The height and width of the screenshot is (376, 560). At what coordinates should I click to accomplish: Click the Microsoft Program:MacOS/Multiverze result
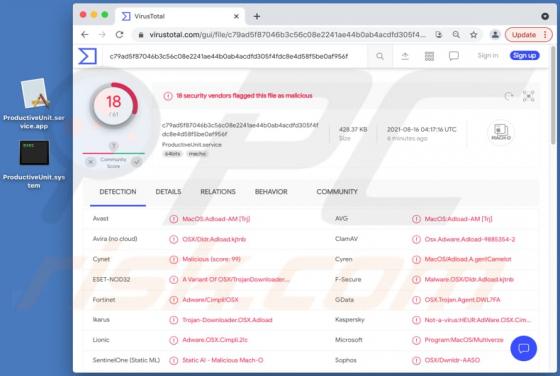coord(464,340)
